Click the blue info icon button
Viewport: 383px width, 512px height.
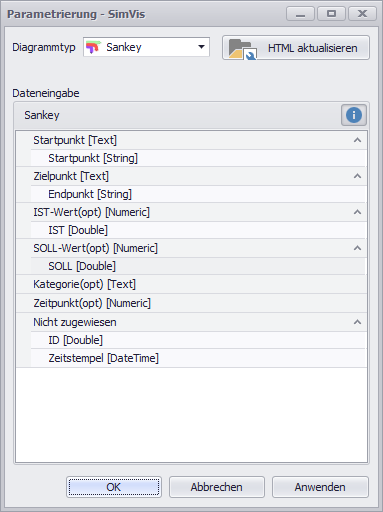click(x=354, y=115)
